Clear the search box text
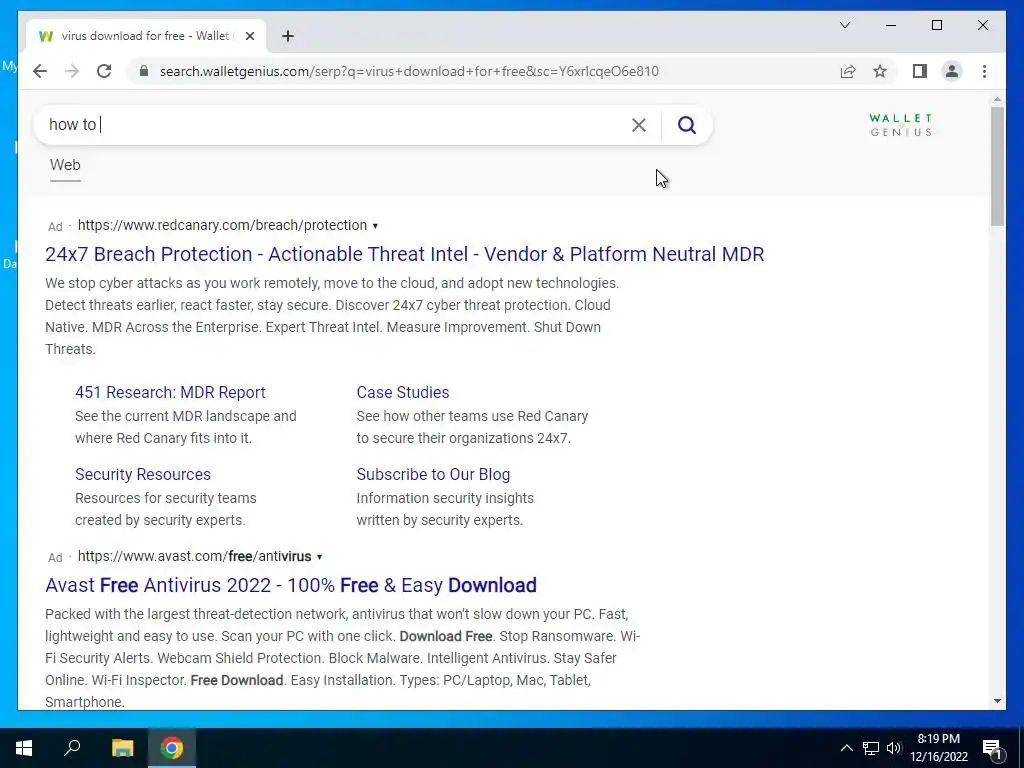Viewport: 1024px width, 768px height. click(639, 125)
